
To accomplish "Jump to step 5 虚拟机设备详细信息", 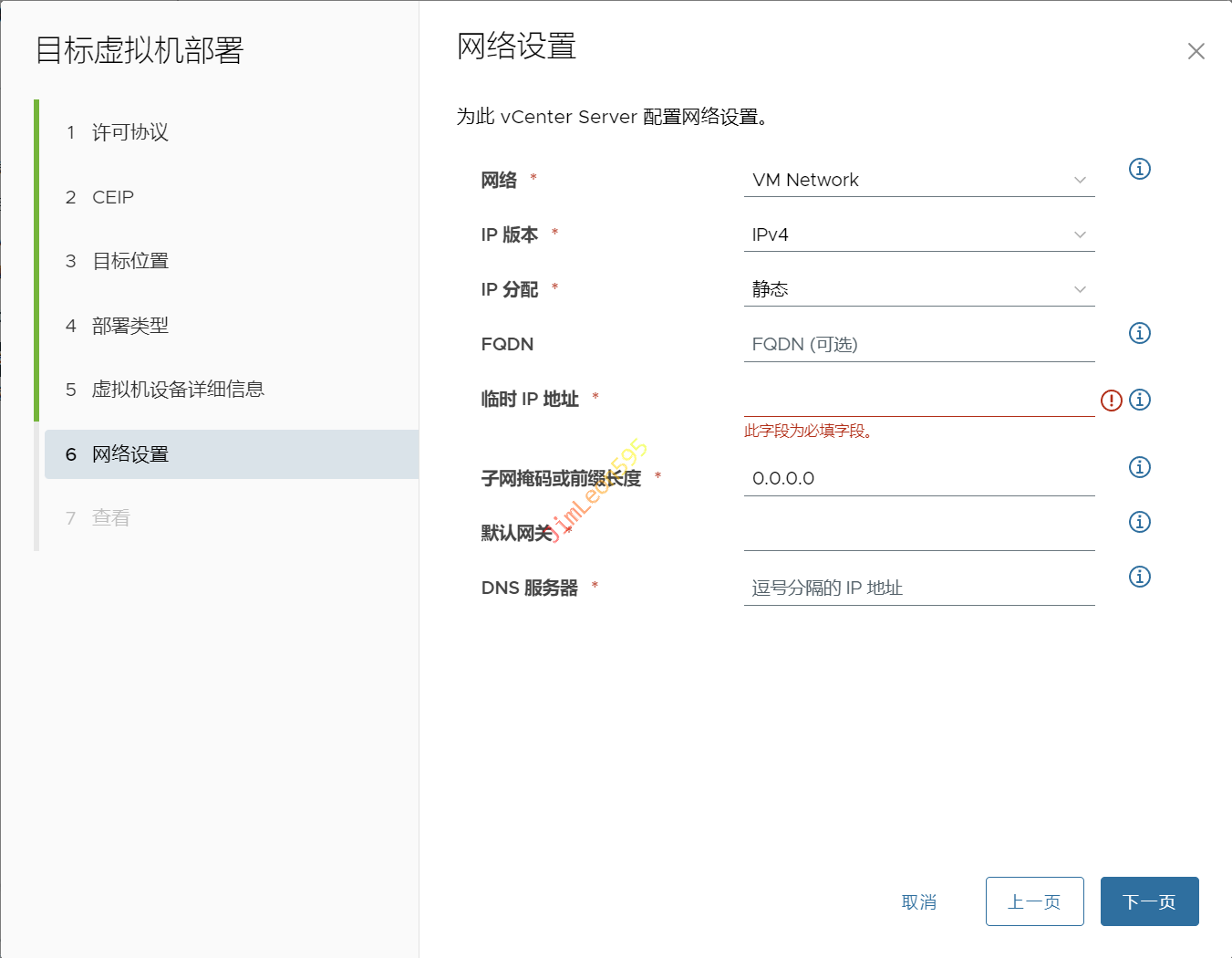I will coord(177,390).
